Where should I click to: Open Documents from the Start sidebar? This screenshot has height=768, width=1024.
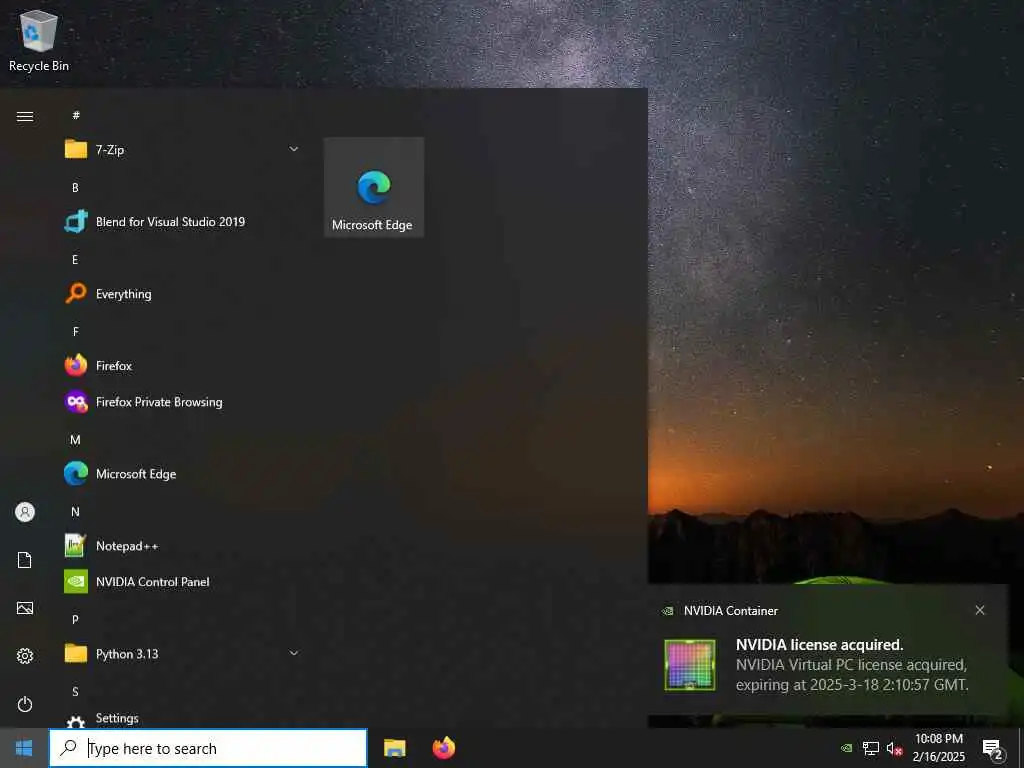pos(25,560)
